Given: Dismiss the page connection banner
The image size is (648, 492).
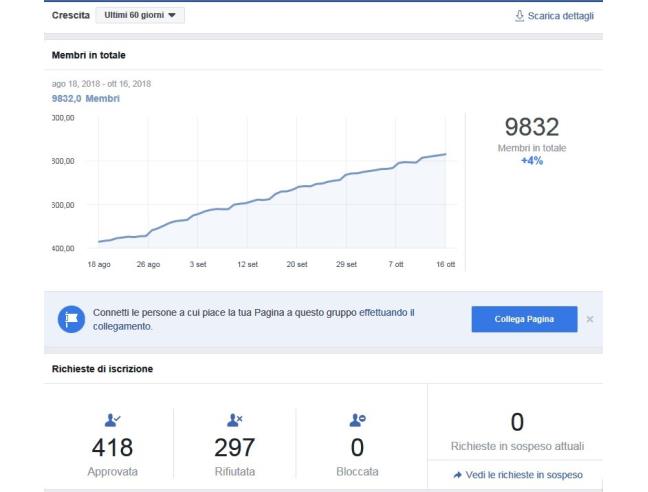Looking at the screenshot, I should [589, 319].
